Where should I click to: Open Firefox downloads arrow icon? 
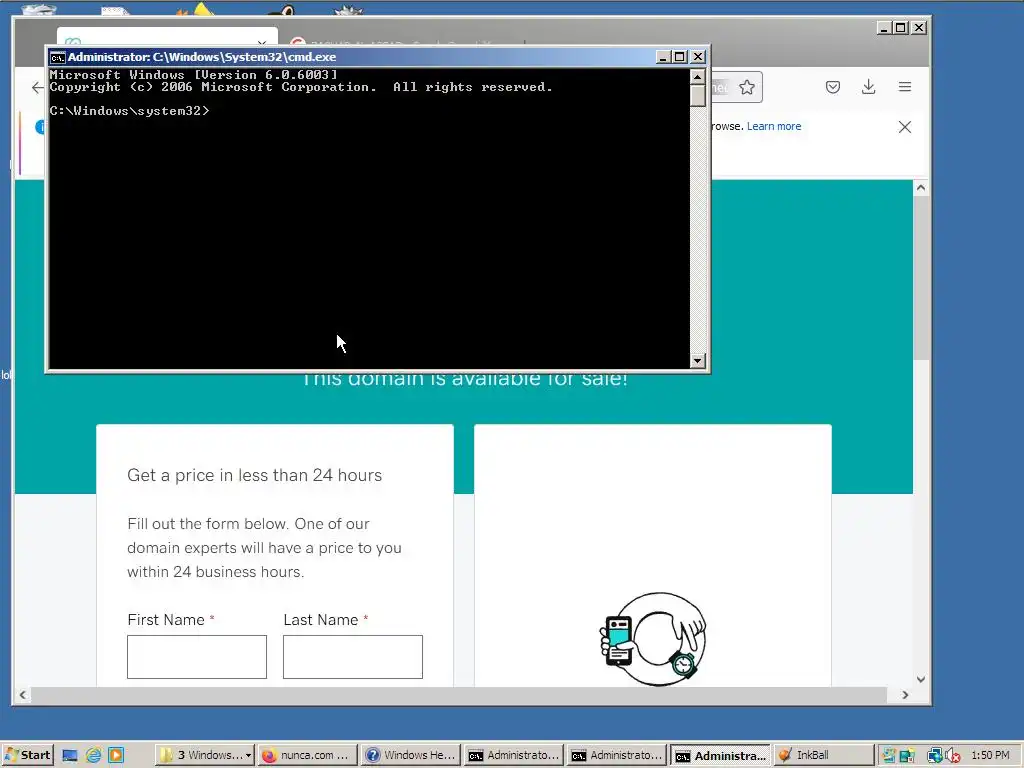[x=869, y=87]
